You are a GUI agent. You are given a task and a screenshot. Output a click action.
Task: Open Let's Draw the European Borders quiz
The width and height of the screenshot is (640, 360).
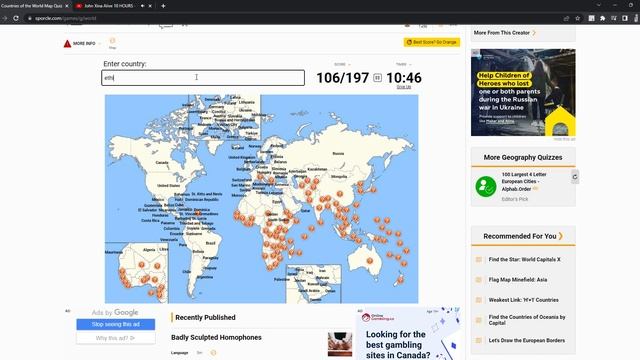(527, 340)
